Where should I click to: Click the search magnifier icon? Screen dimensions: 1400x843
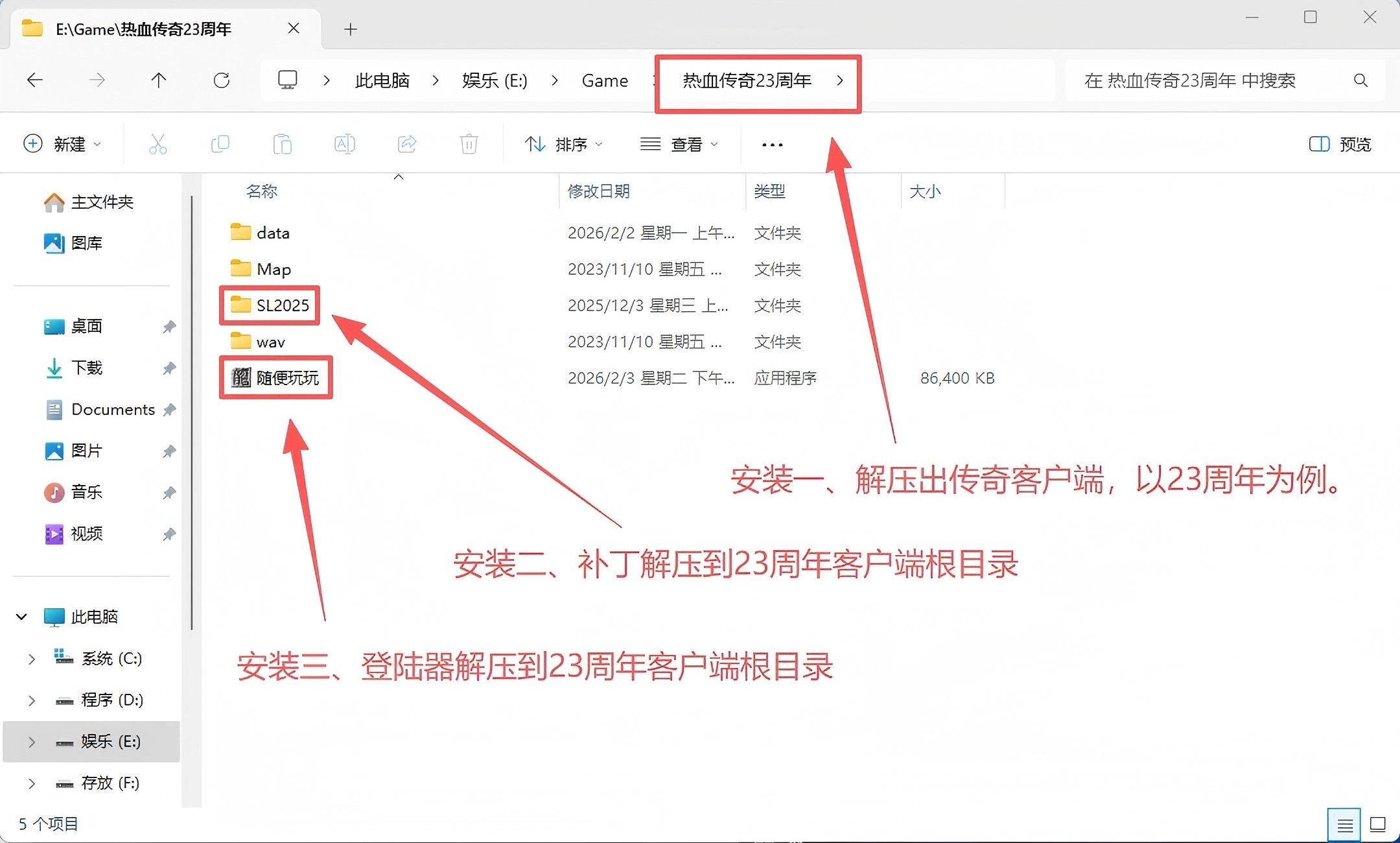tap(1360, 80)
